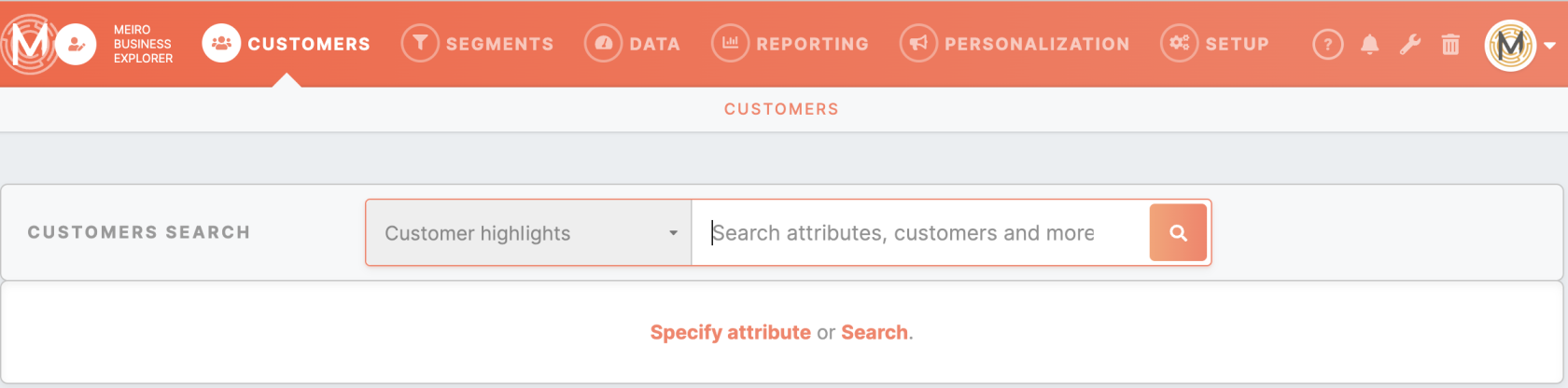Open the Setup gears icon
This screenshot has height=388, width=1568.
pos(1180,43)
